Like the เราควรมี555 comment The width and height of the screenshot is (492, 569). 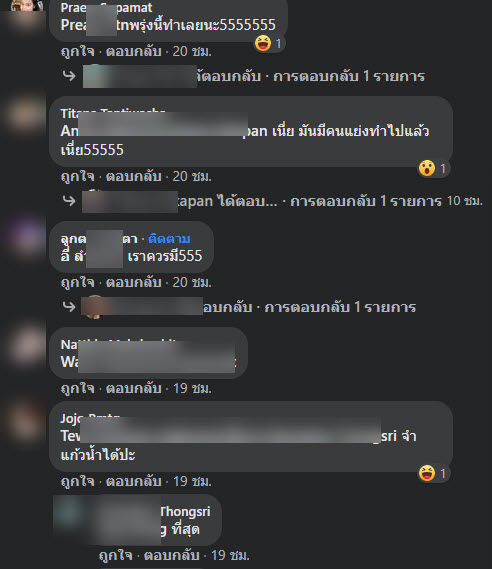click(77, 282)
